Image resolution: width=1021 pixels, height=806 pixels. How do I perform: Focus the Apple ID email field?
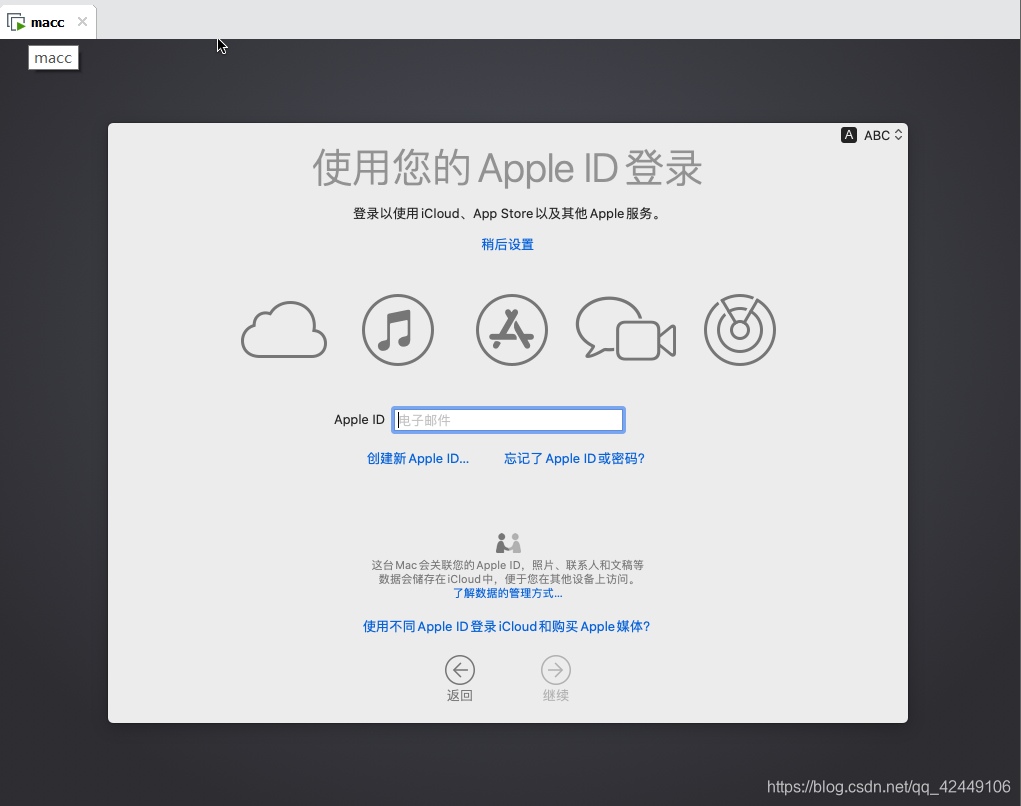(x=508, y=420)
